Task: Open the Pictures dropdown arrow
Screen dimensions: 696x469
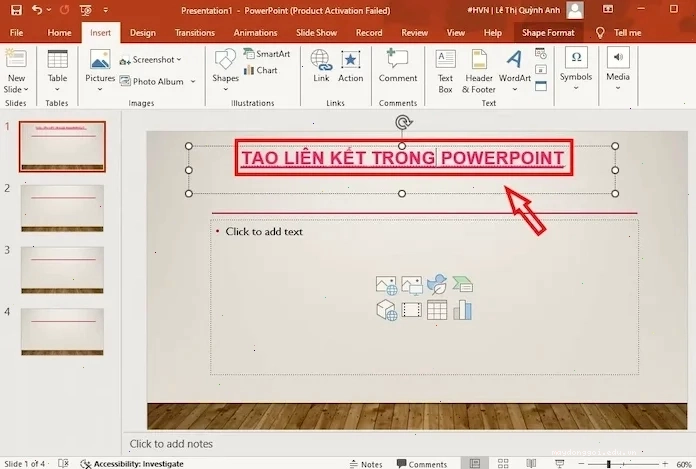Action: click(100, 89)
